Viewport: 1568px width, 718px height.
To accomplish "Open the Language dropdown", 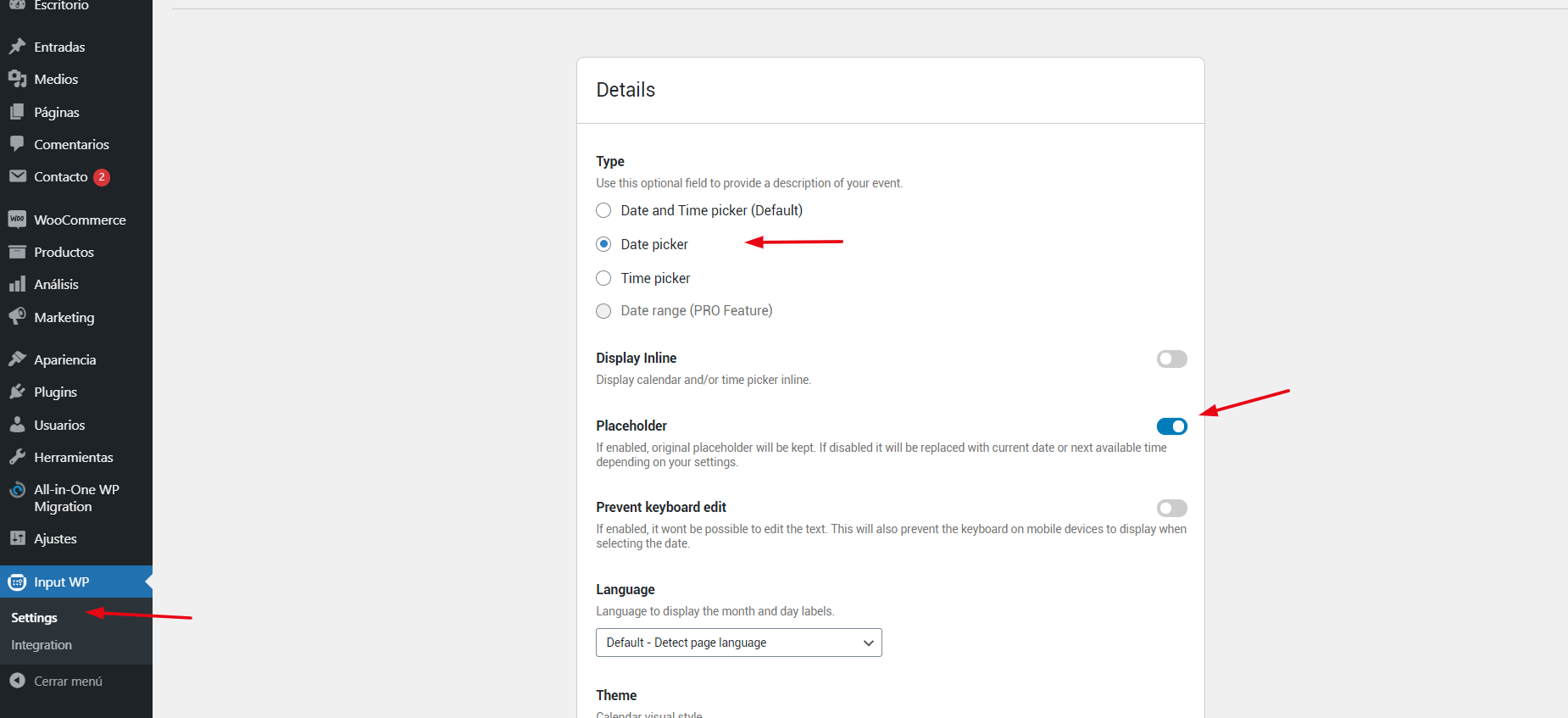I will pyautogui.click(x=739, y=643).
